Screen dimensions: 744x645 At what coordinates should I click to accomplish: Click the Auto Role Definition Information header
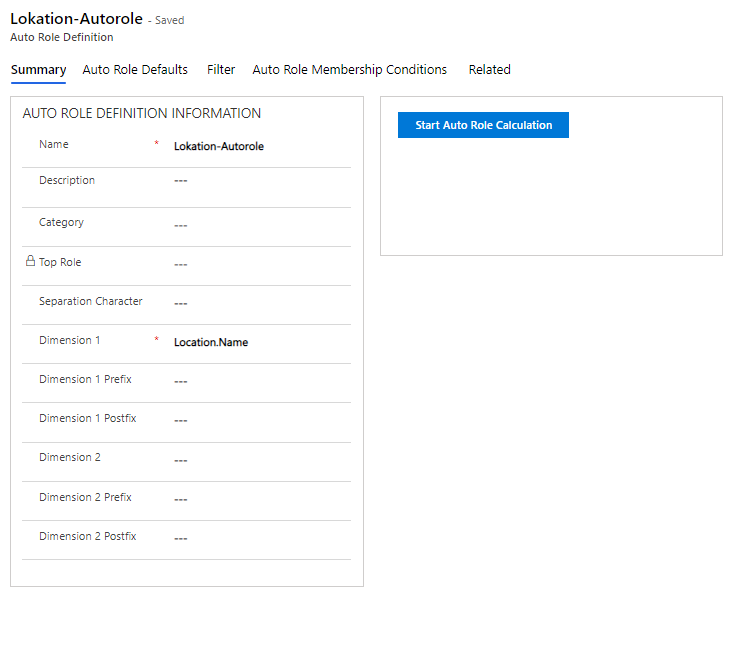click(x=142, y=114)
